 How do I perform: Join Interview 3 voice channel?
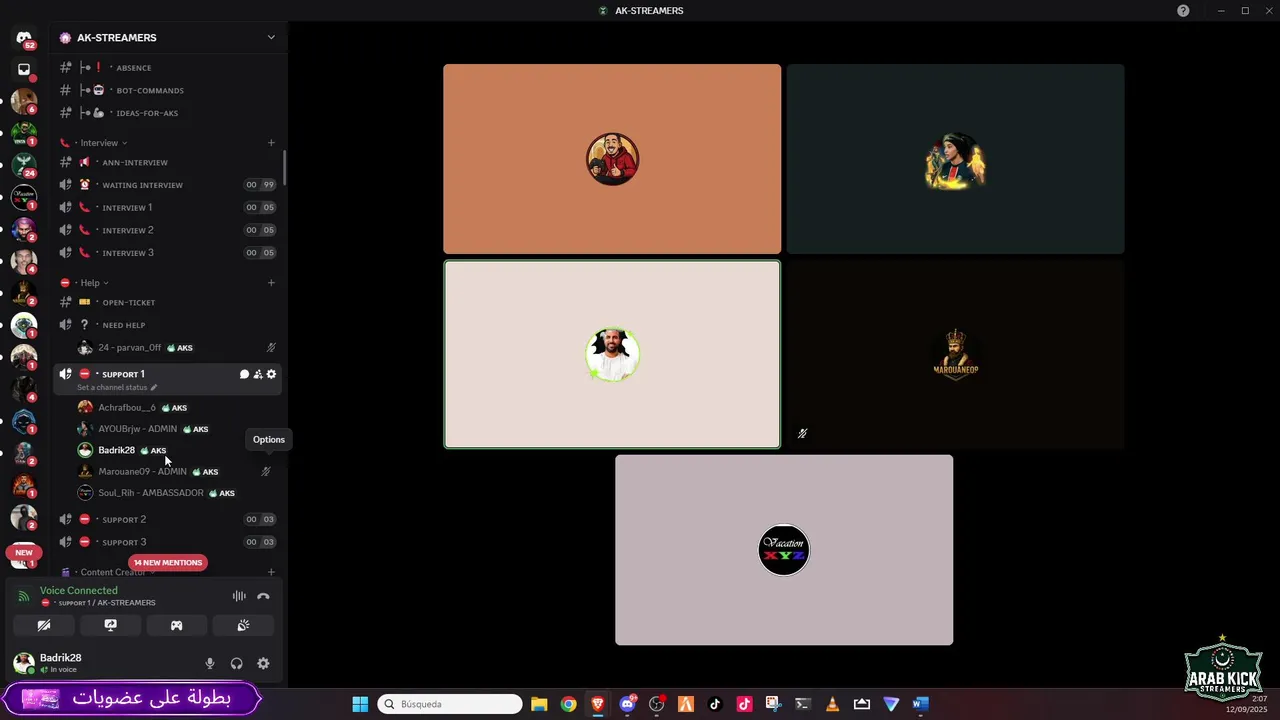tap(167, 253)
